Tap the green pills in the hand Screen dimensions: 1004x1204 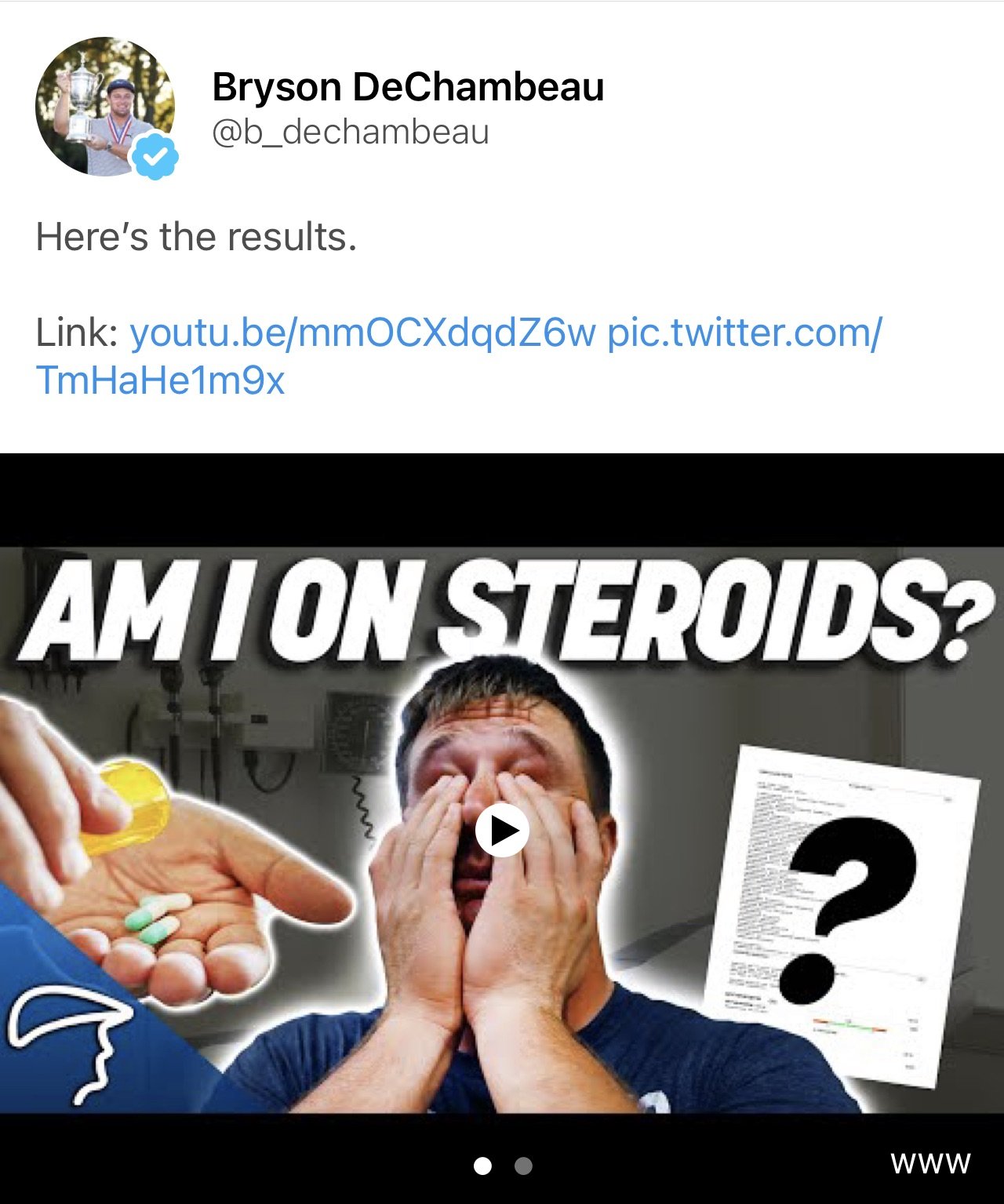[156, 918]
